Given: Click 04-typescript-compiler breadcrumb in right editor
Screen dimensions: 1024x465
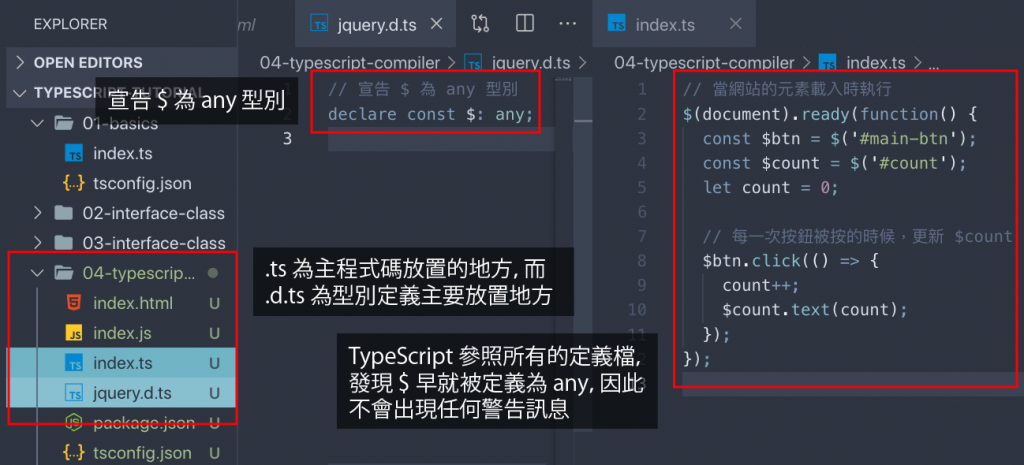Looking at the screenshot, I should 705,63.
